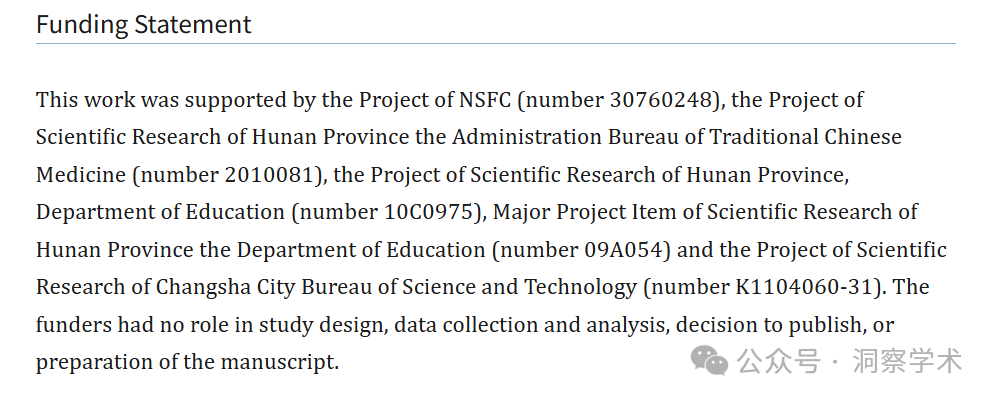Click the word NSFC in first line
This screenshot has height=401, width=994.
tap(485, 100)
